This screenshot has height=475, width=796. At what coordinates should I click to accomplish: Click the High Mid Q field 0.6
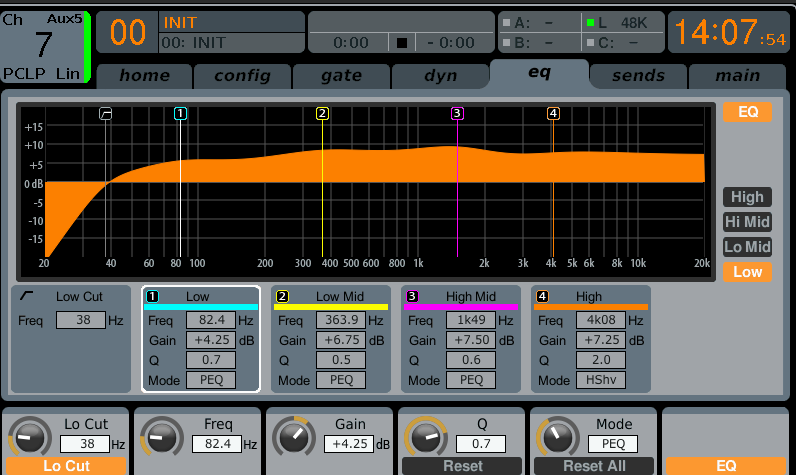471,360
